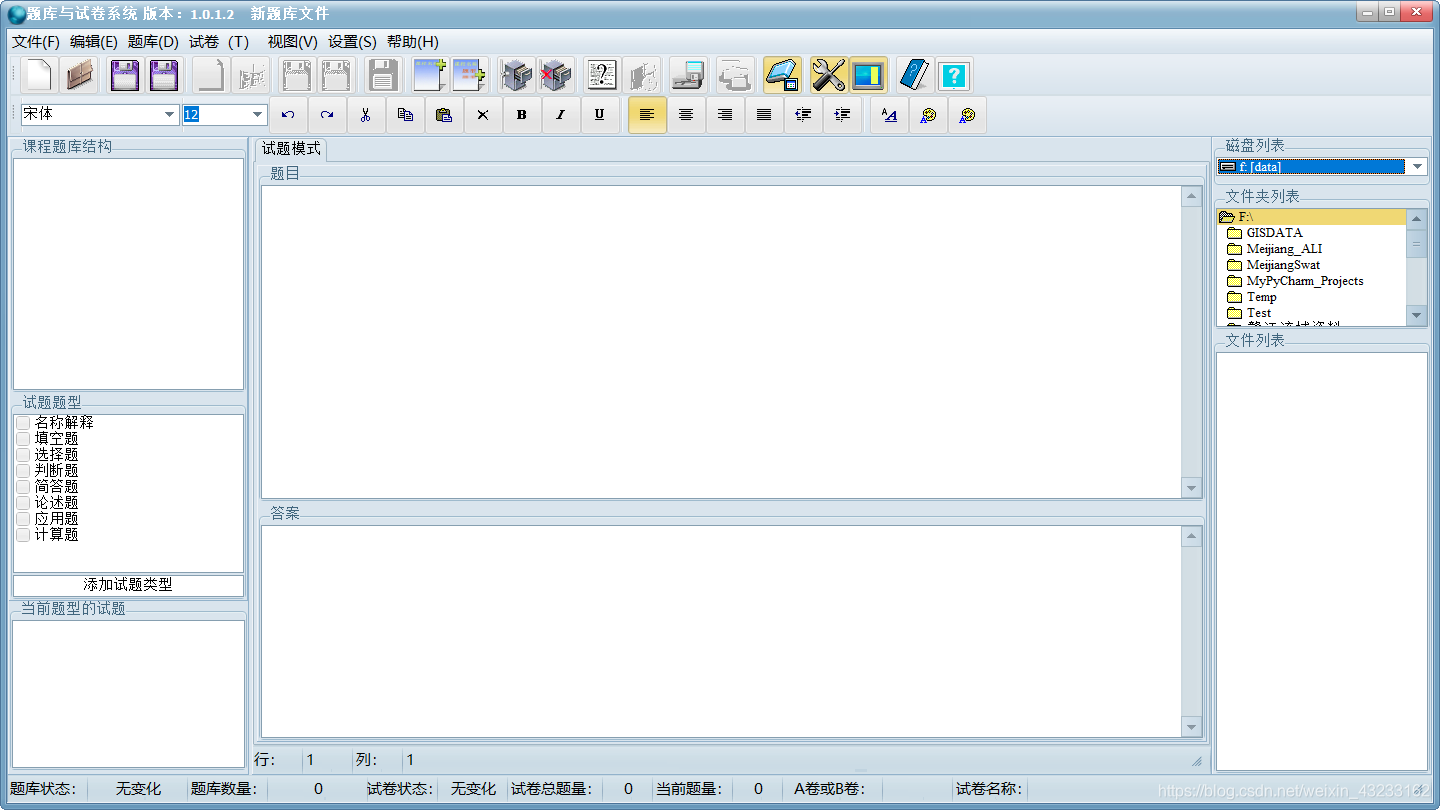Open the 设置(S) menu

(353, 42)
